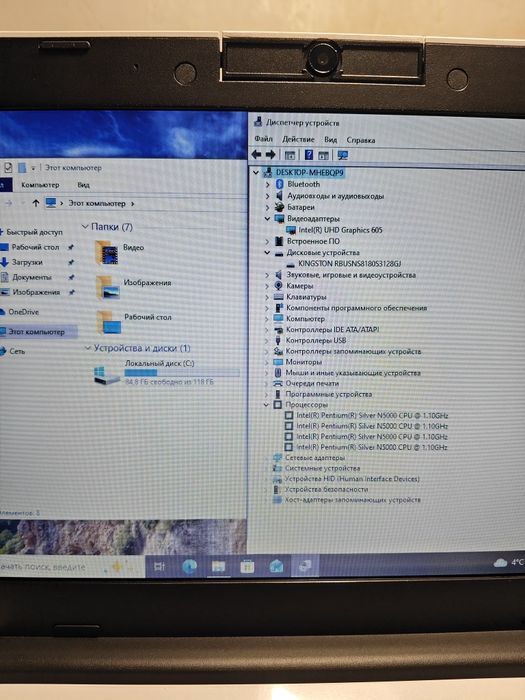Select Контроллеры IDE ATA/ATAPI category
Viewport: 525px width, 700px height.
click(x=333, y=329)
